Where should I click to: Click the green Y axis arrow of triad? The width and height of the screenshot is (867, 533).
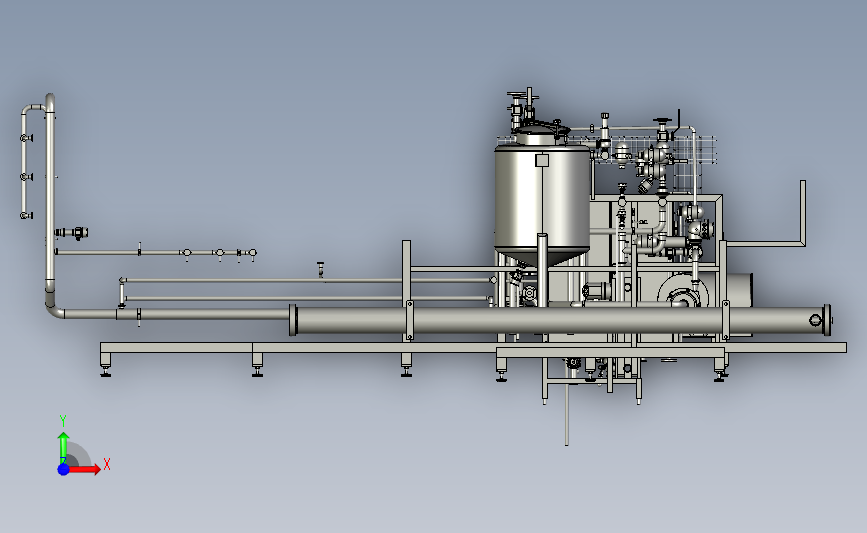point(64,448)
